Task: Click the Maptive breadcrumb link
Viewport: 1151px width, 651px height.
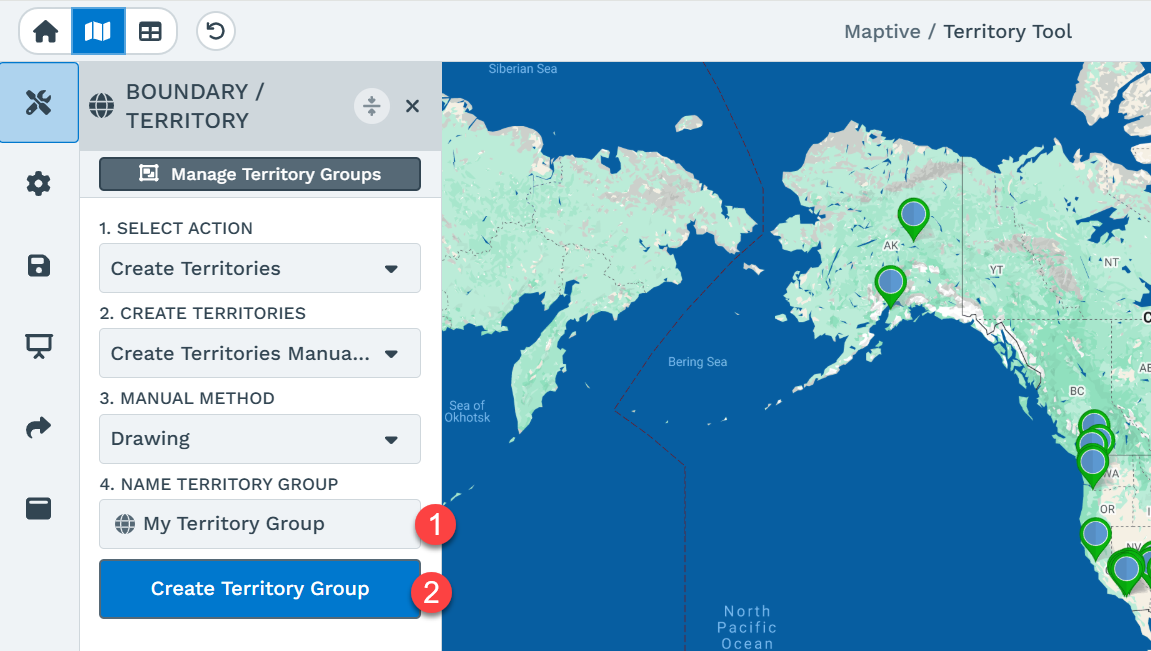Action: click(x=882, y=32)
